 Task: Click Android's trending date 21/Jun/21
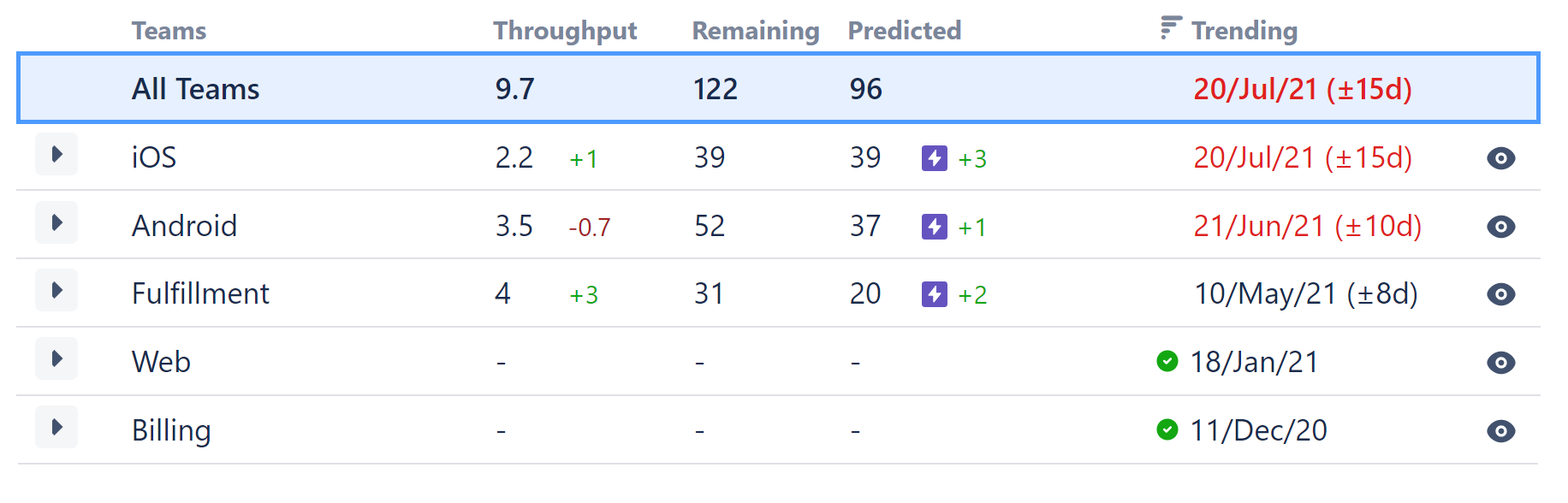pos(1306,227)
